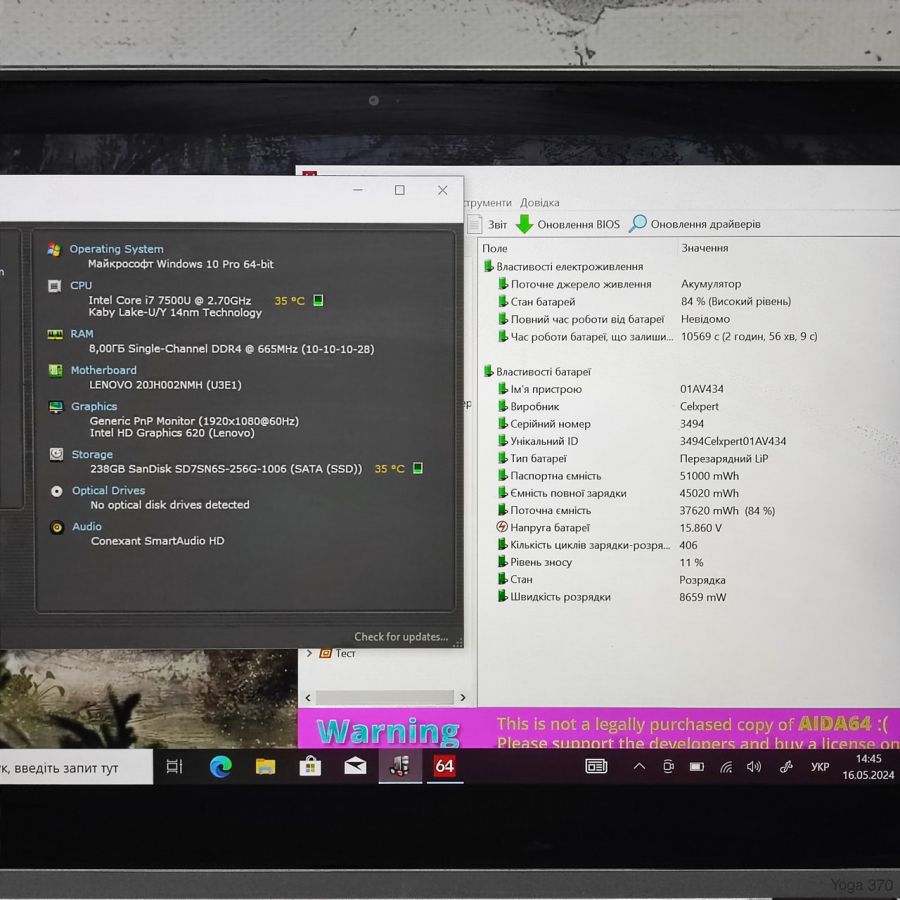Open the Optical Drives section link
900x900 pixels.
tap(108, 491)
